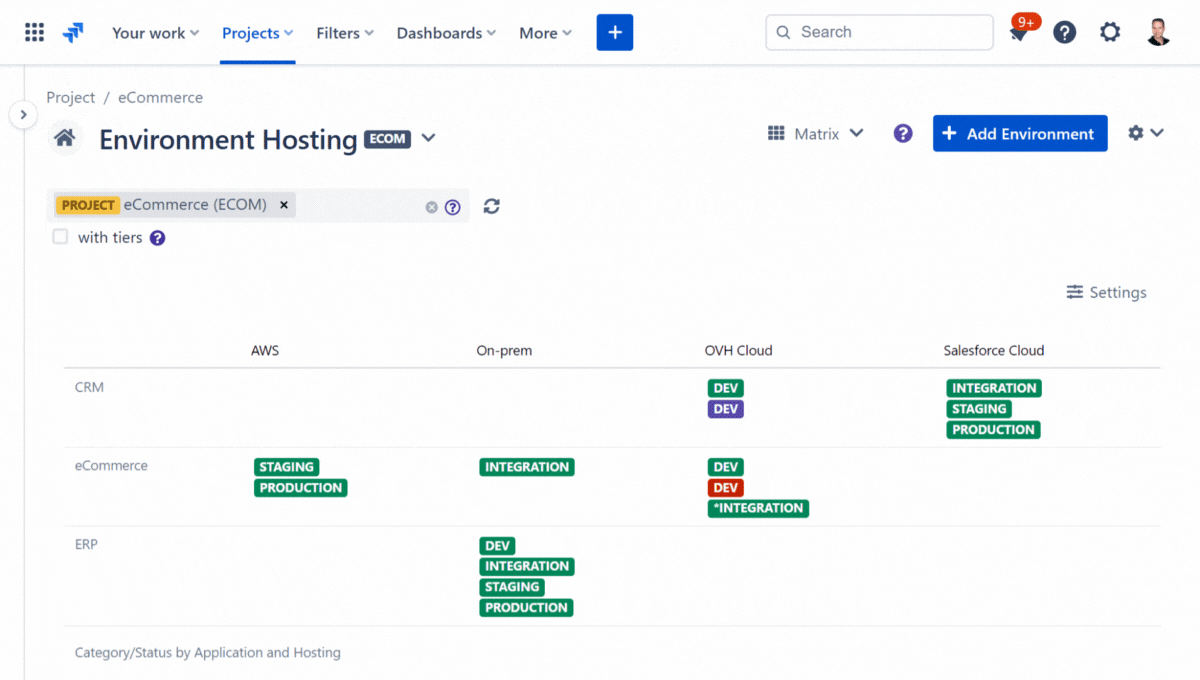Open the app switcher grid icon
Image resolution: width=1200 pixels, height=680 pixels.
[x=34, y=33]
